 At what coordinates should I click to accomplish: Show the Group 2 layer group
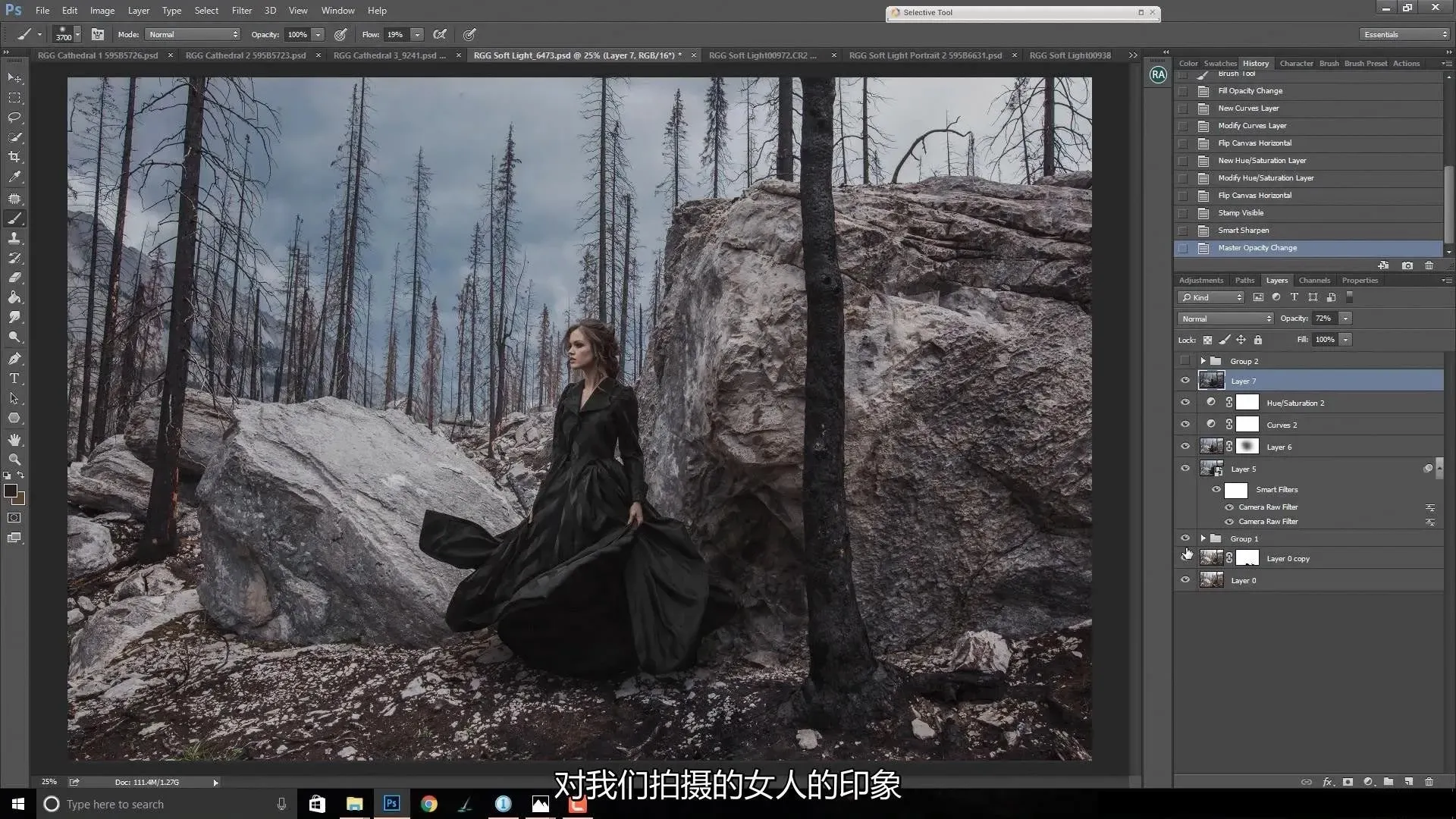pyautogui.click(x=1185, y=361)
